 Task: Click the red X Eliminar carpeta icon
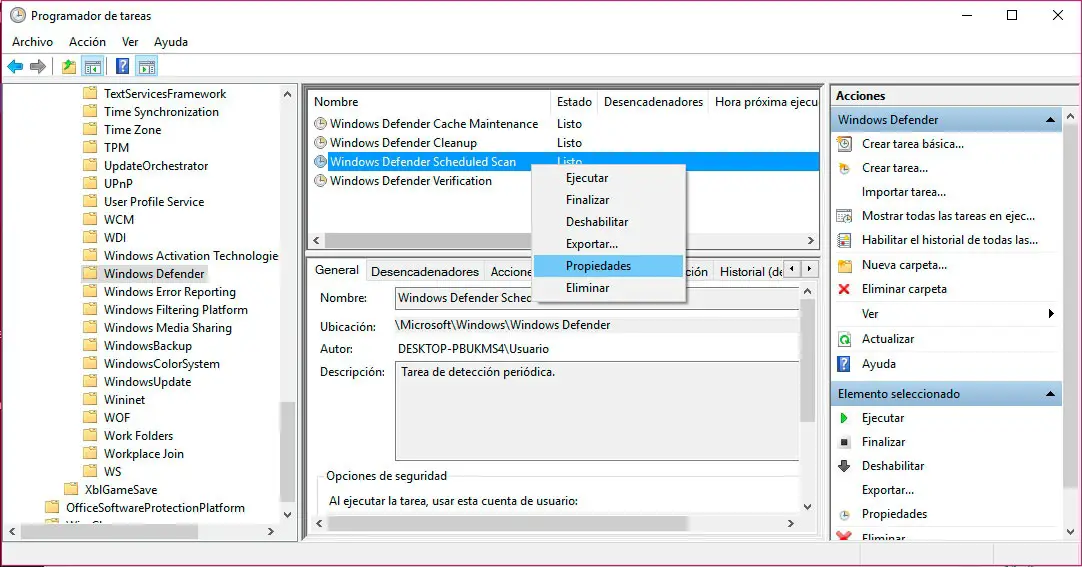coord(844,289)
